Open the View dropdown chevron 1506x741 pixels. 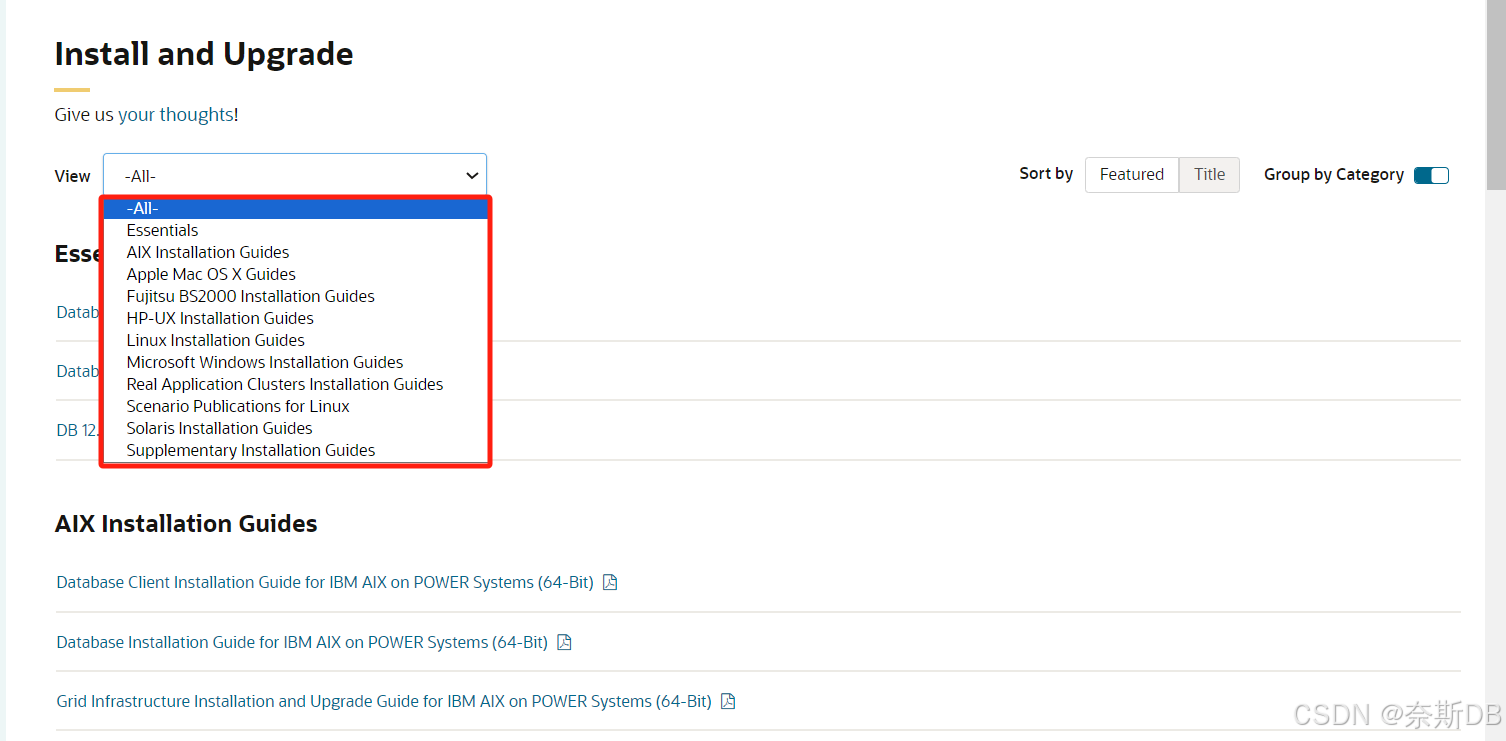coord(472,176)
